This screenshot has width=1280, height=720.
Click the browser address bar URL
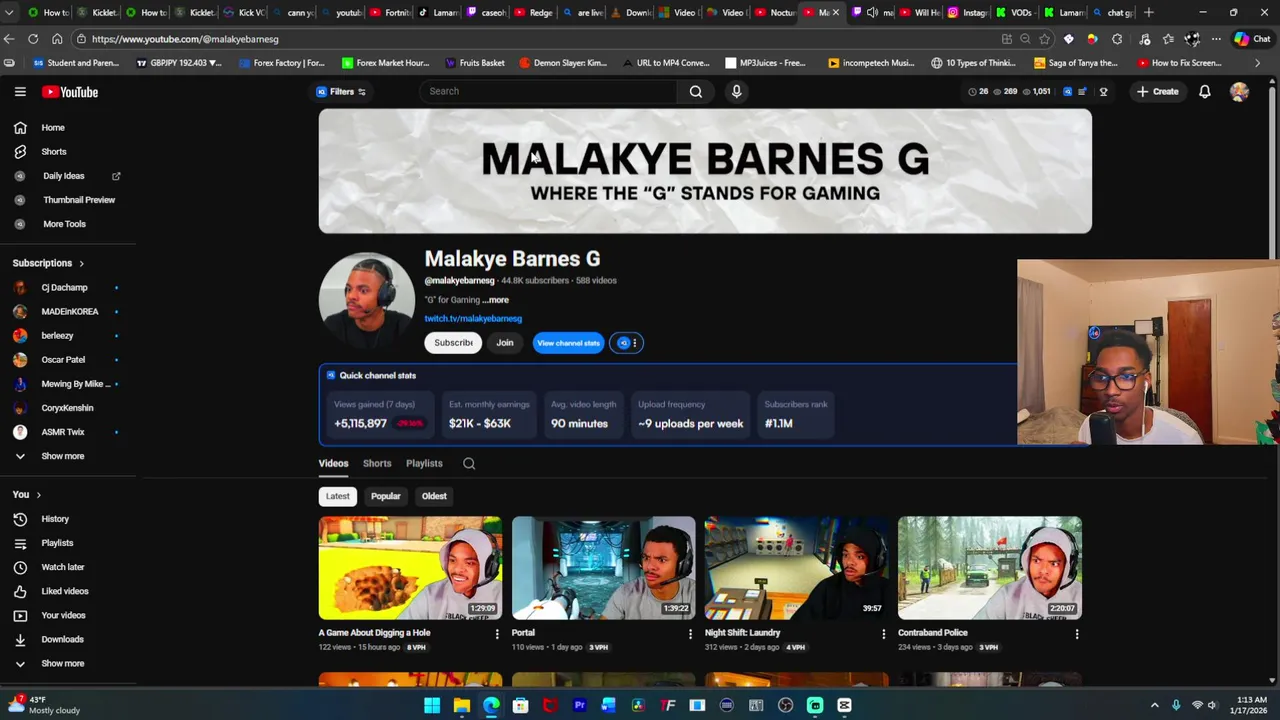click(x=185, y=39)
